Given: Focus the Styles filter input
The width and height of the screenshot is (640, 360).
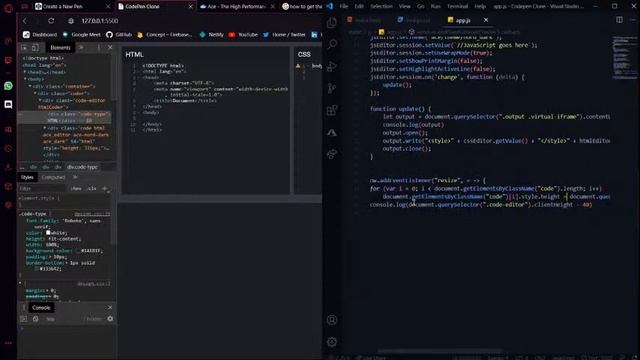Looking at the screenshot, I should pyautogui.click(x=42, y=189).
